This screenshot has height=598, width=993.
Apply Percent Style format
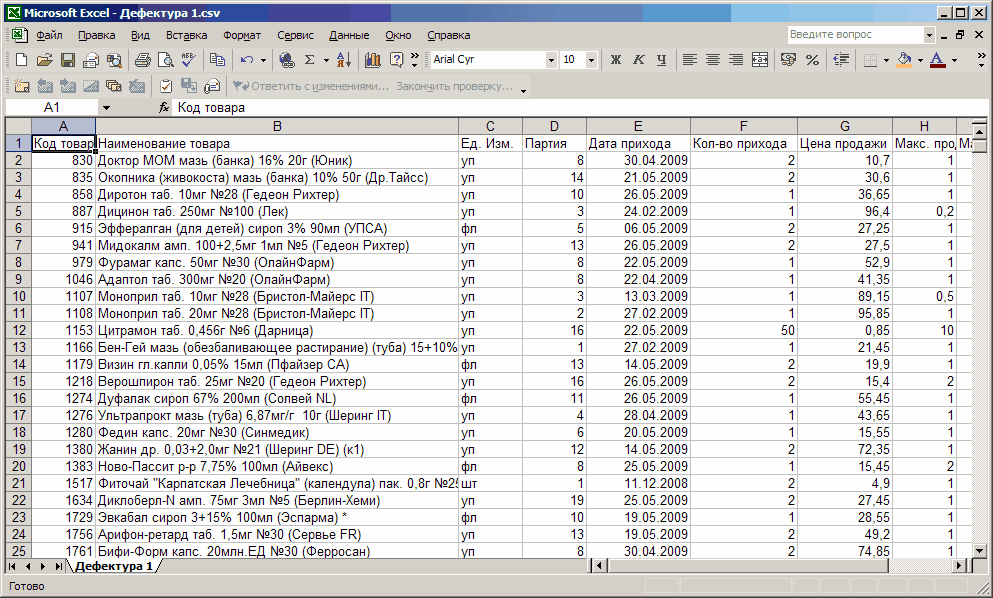(812, 60)
